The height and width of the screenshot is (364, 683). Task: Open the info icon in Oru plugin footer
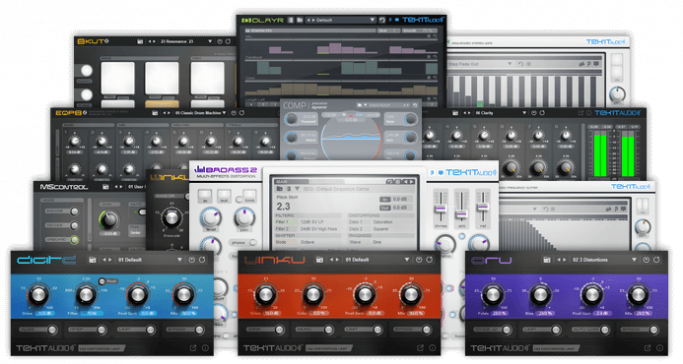[x=660, y=348]
